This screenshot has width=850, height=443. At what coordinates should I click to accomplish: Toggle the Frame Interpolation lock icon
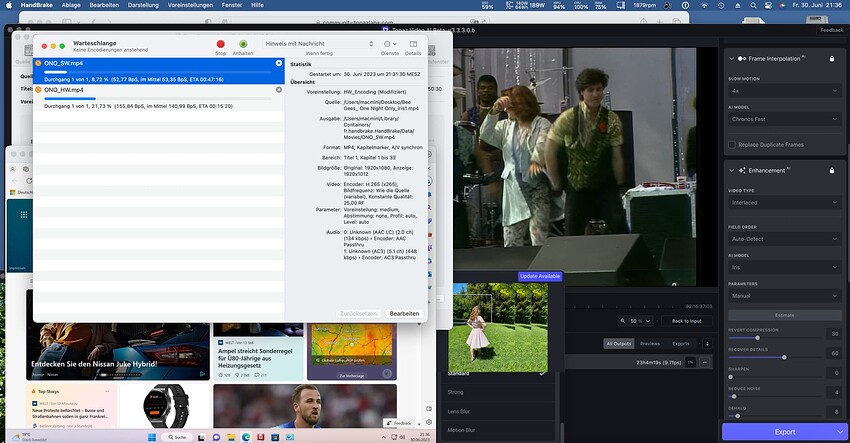point(832,59)
